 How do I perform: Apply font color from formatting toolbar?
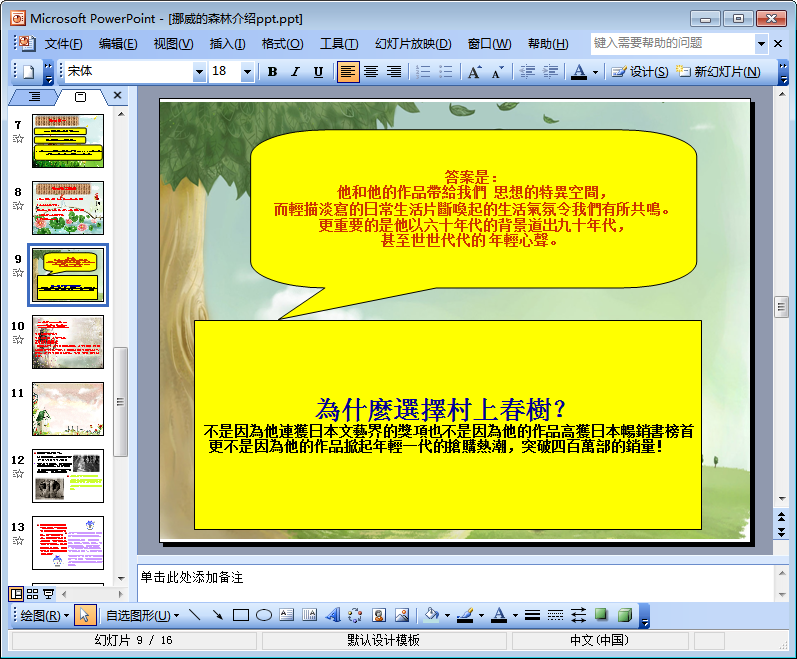point(579,72)
